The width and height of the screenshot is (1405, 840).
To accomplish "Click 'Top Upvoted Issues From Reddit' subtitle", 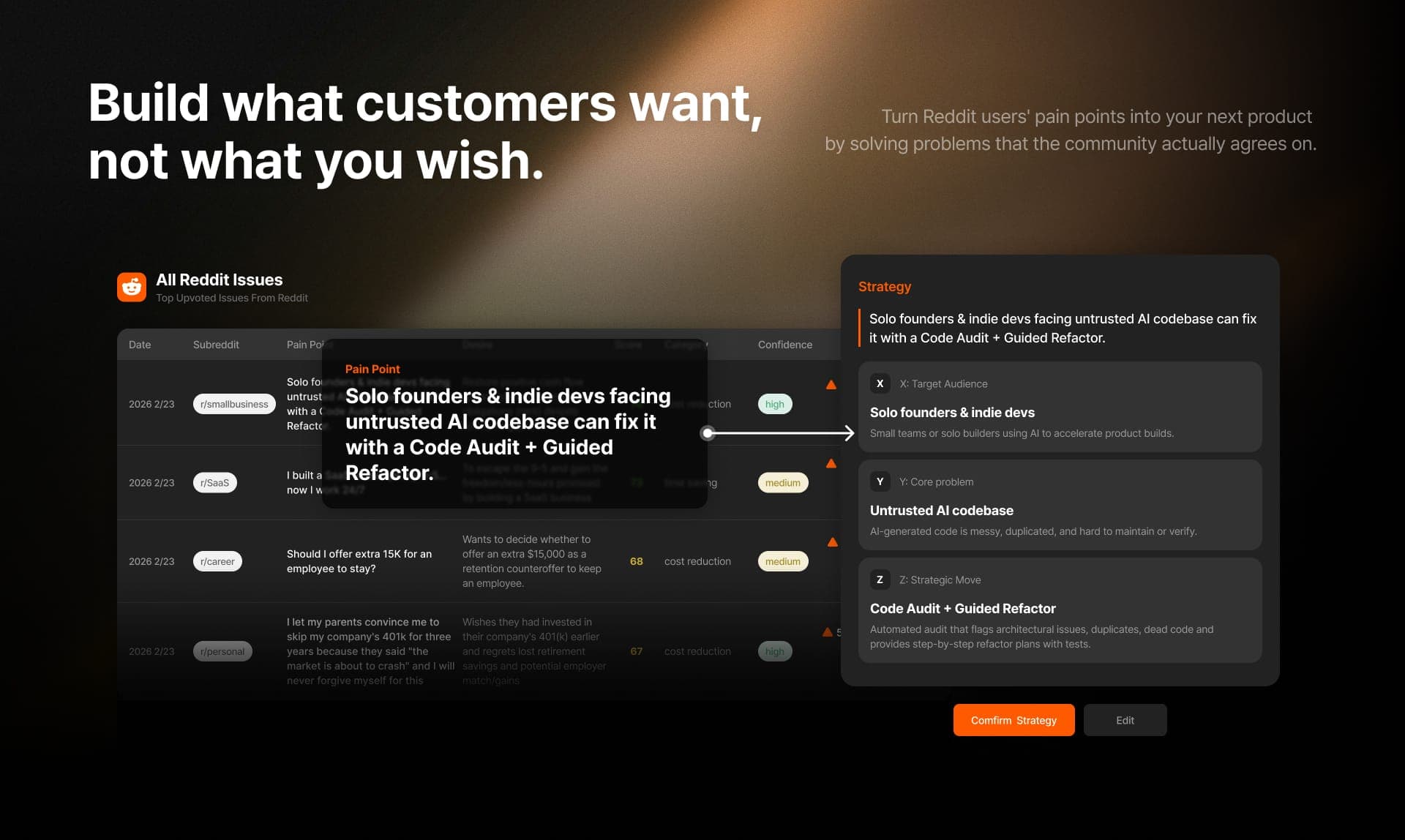I will coord(232,298).
